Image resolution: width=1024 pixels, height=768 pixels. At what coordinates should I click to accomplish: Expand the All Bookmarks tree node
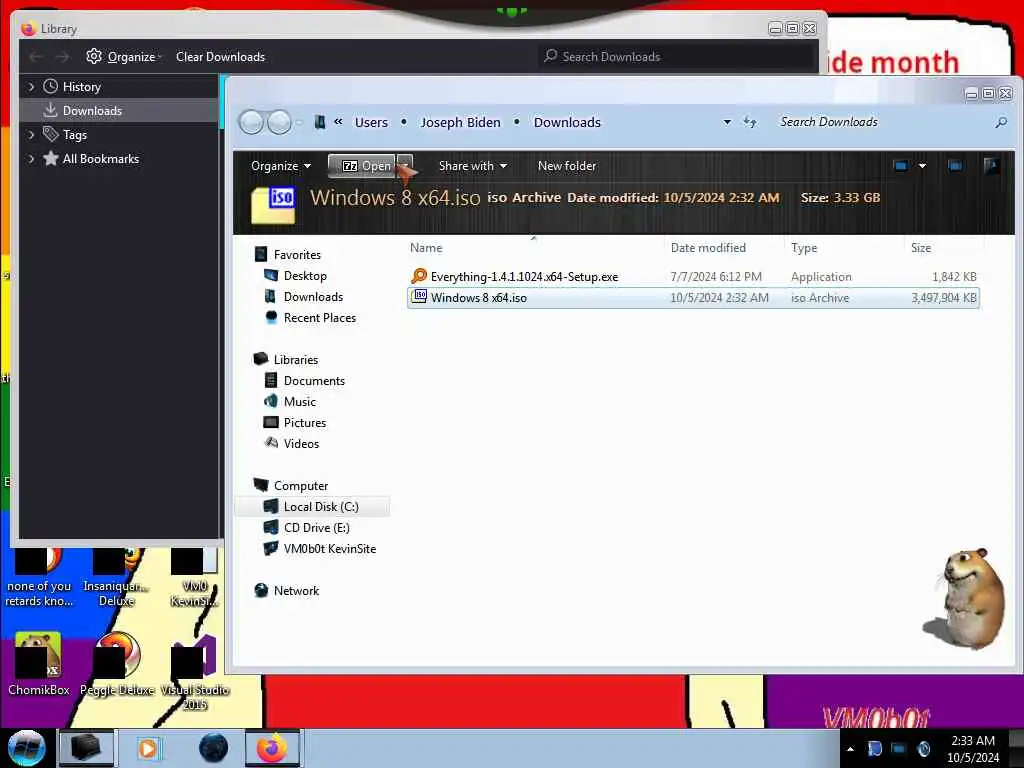click(x=31, y=159)
